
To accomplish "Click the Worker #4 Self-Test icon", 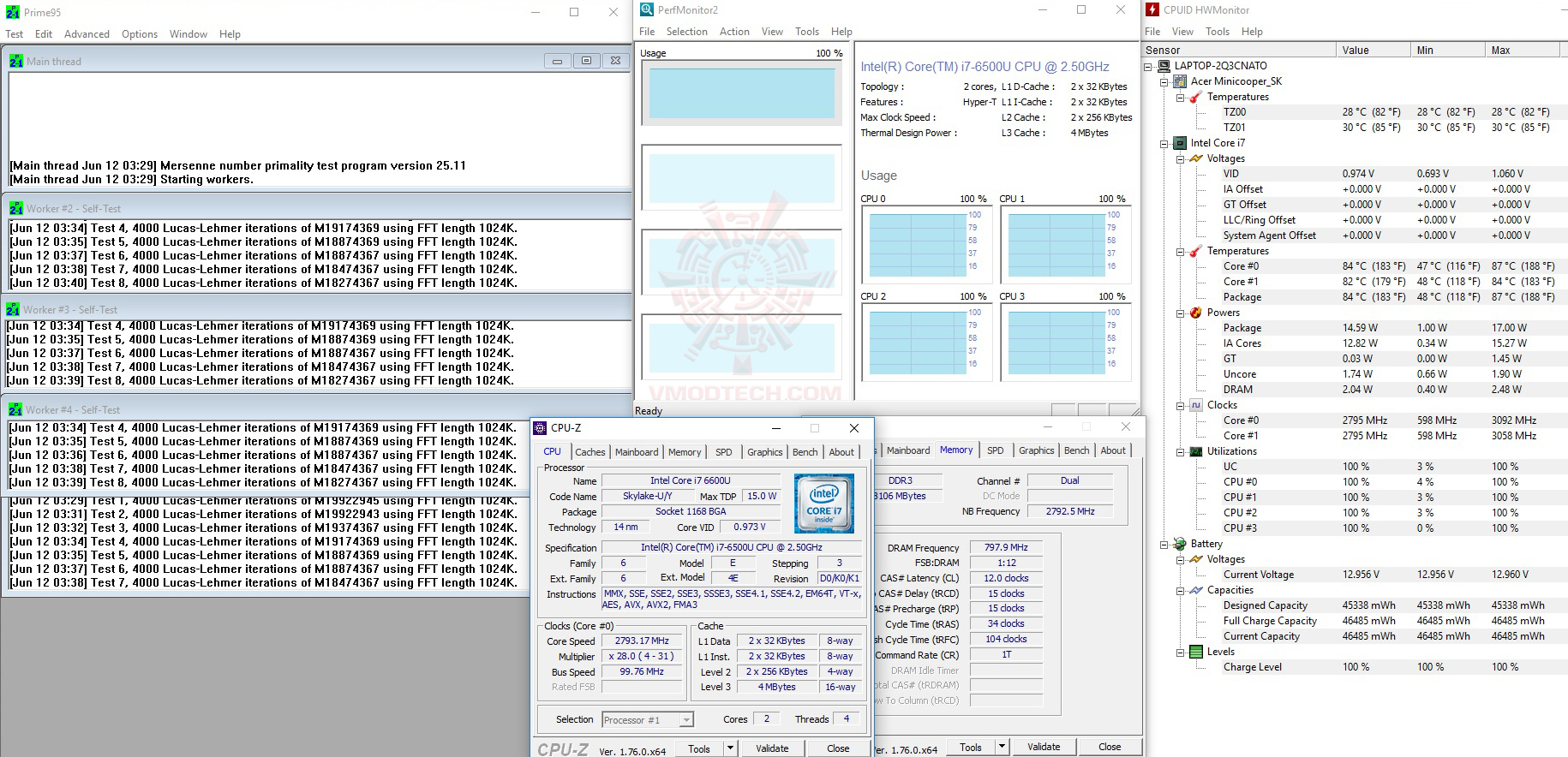I will (x=15, y=409).
